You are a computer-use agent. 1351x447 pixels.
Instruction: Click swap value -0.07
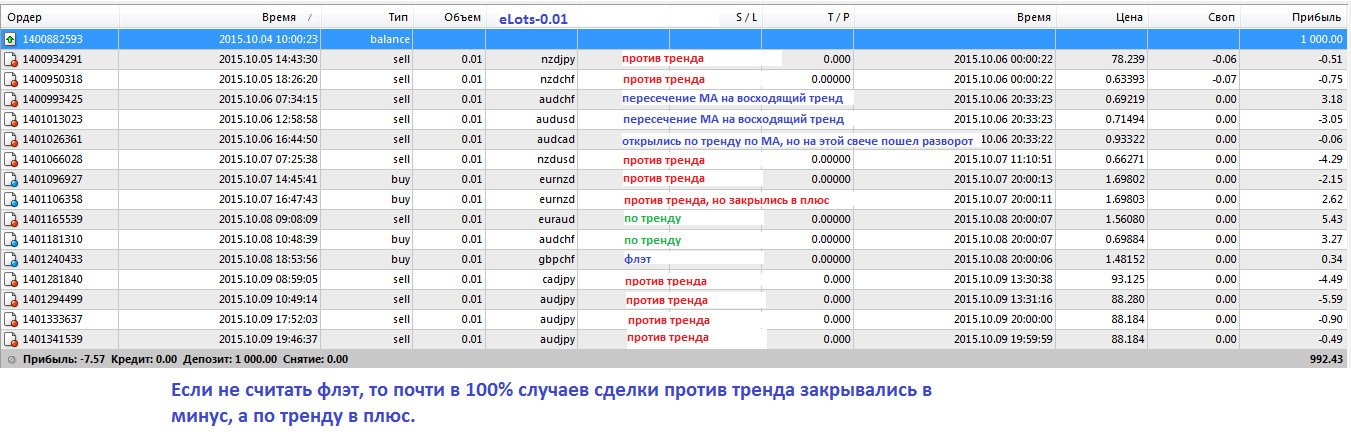[x=1224, y=79]
